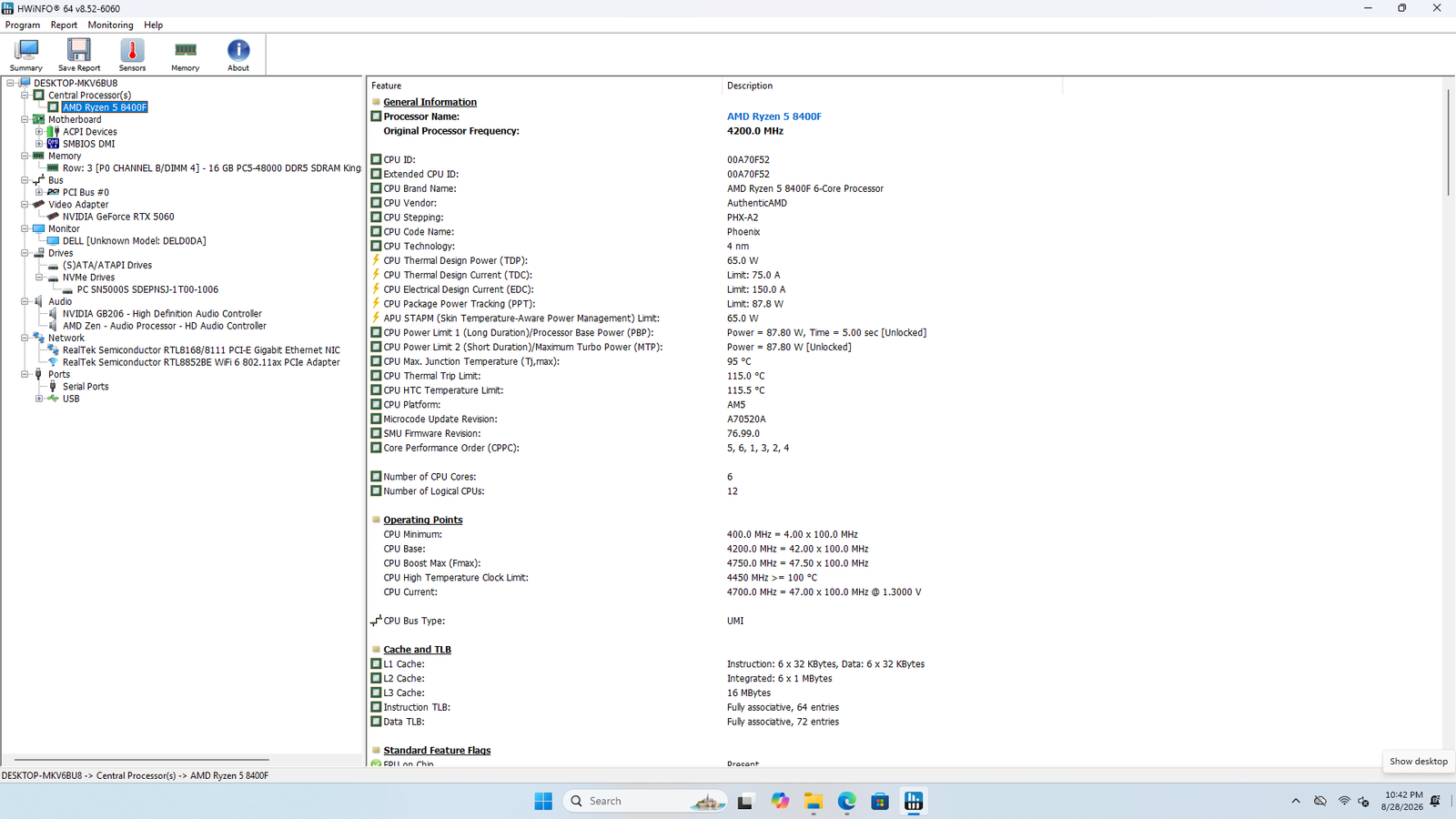Click the Wi-Fi icon in the system tray
The width and height of the screenshot is (1456, 819).
click(1344, 801)
